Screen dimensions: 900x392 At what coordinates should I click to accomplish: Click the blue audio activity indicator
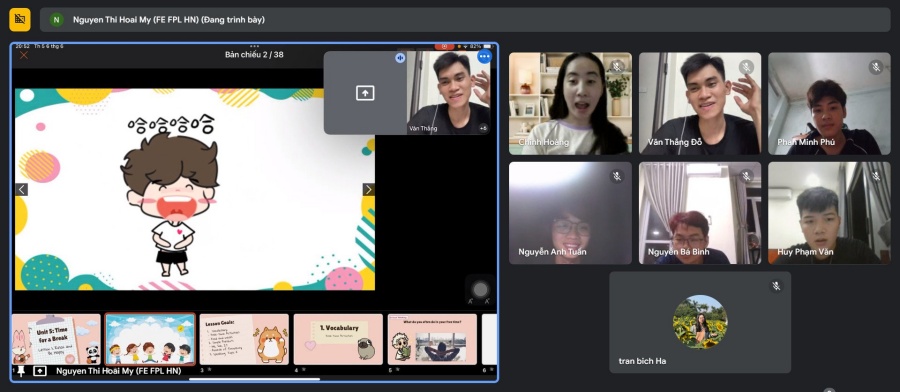click(x=400, y=57)
